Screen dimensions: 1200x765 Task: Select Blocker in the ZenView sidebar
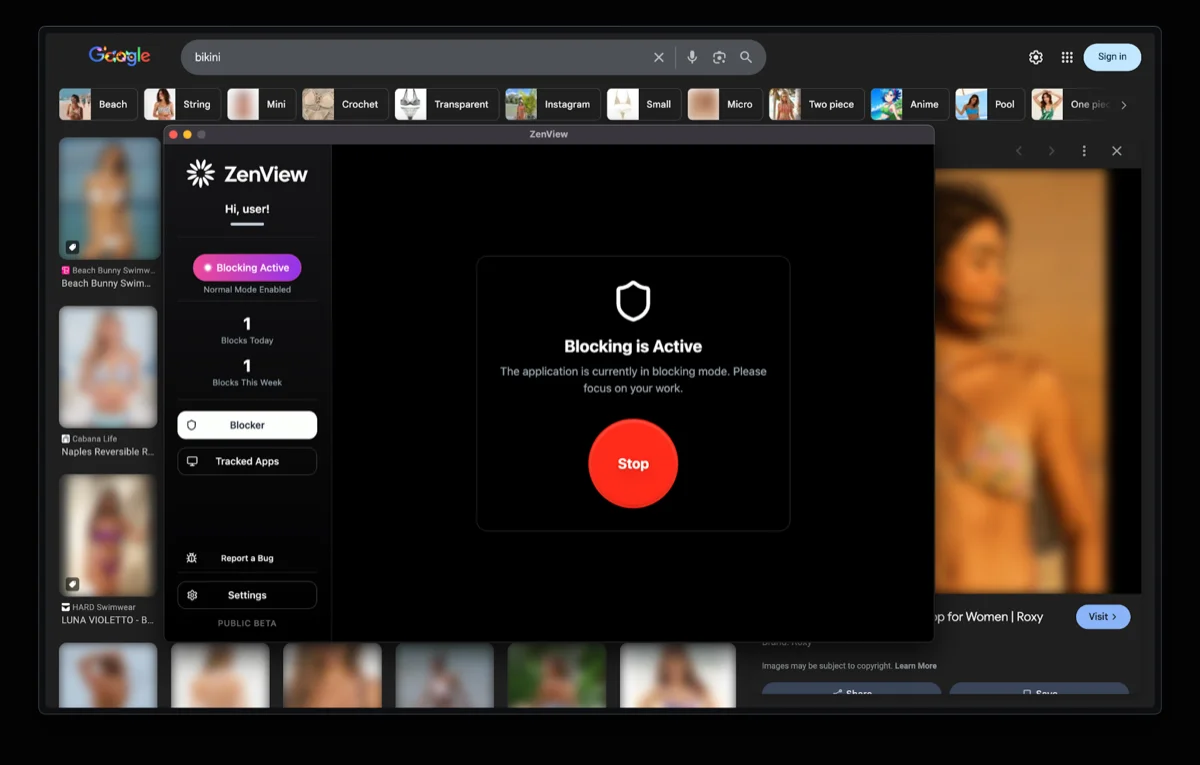246,424
